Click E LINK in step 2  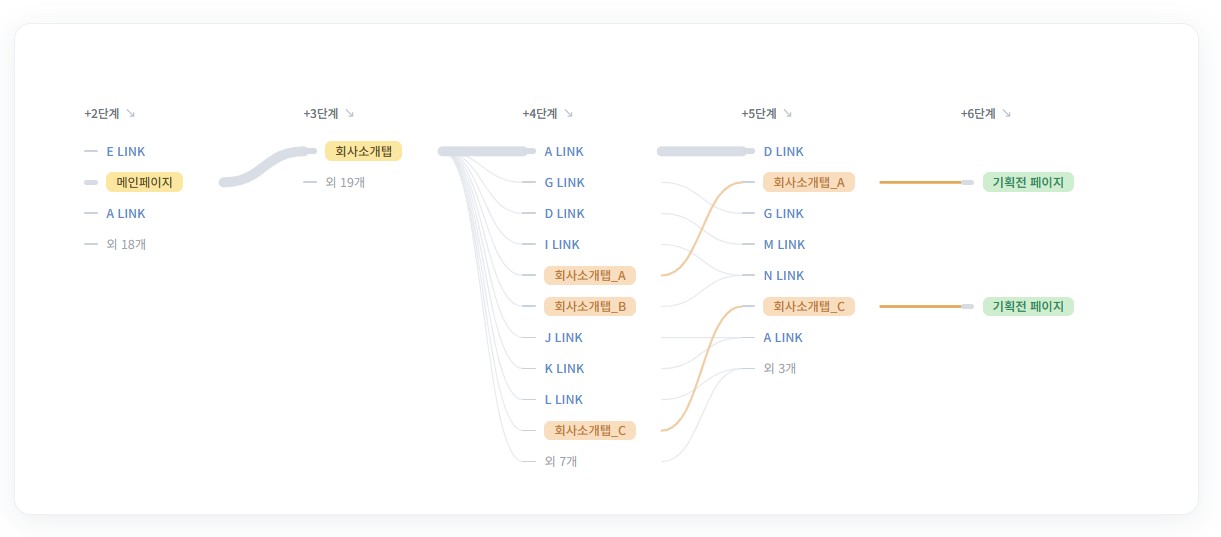coord(126,151)
